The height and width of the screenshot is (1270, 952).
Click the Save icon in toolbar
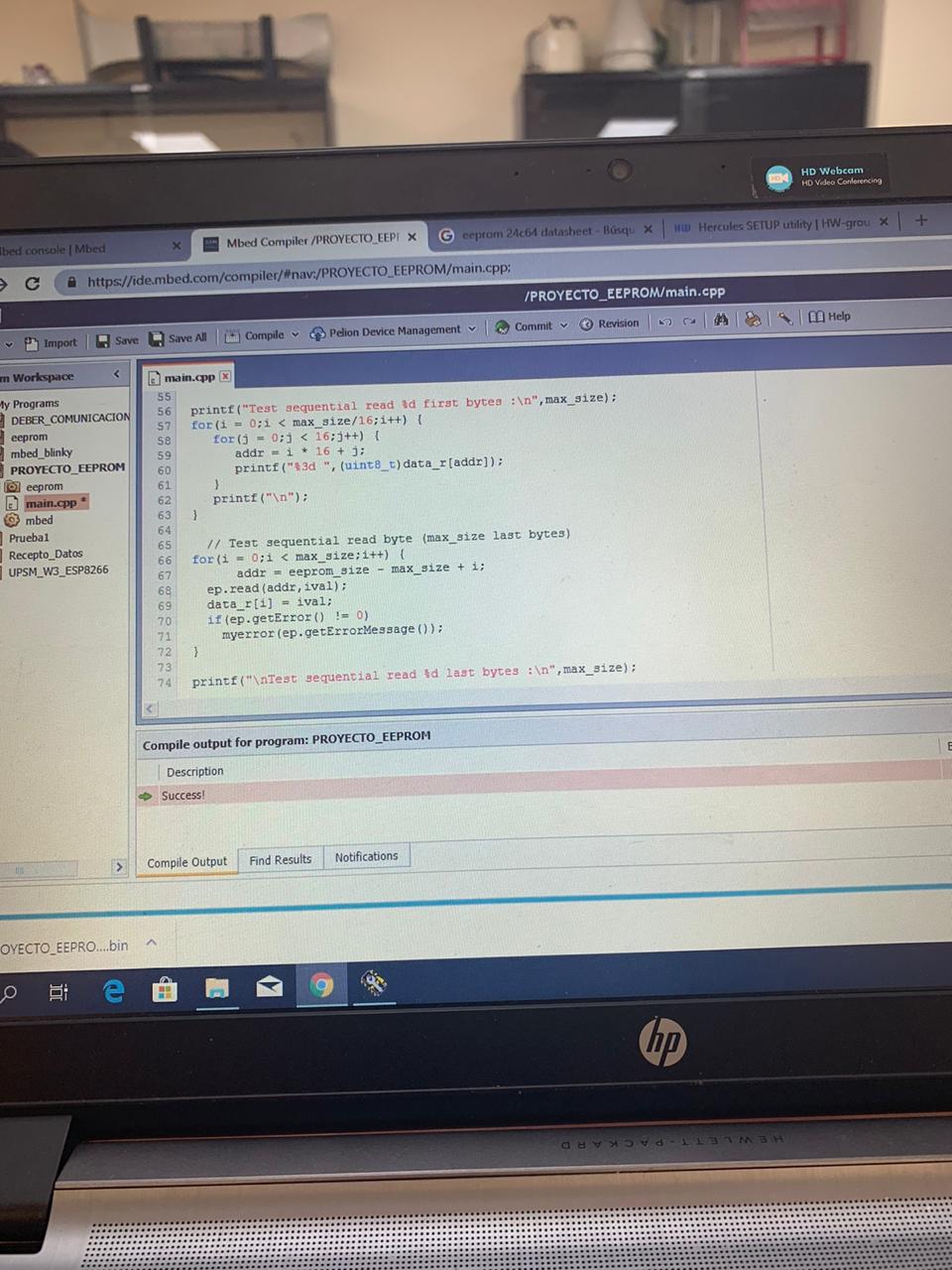coord(103,340)
